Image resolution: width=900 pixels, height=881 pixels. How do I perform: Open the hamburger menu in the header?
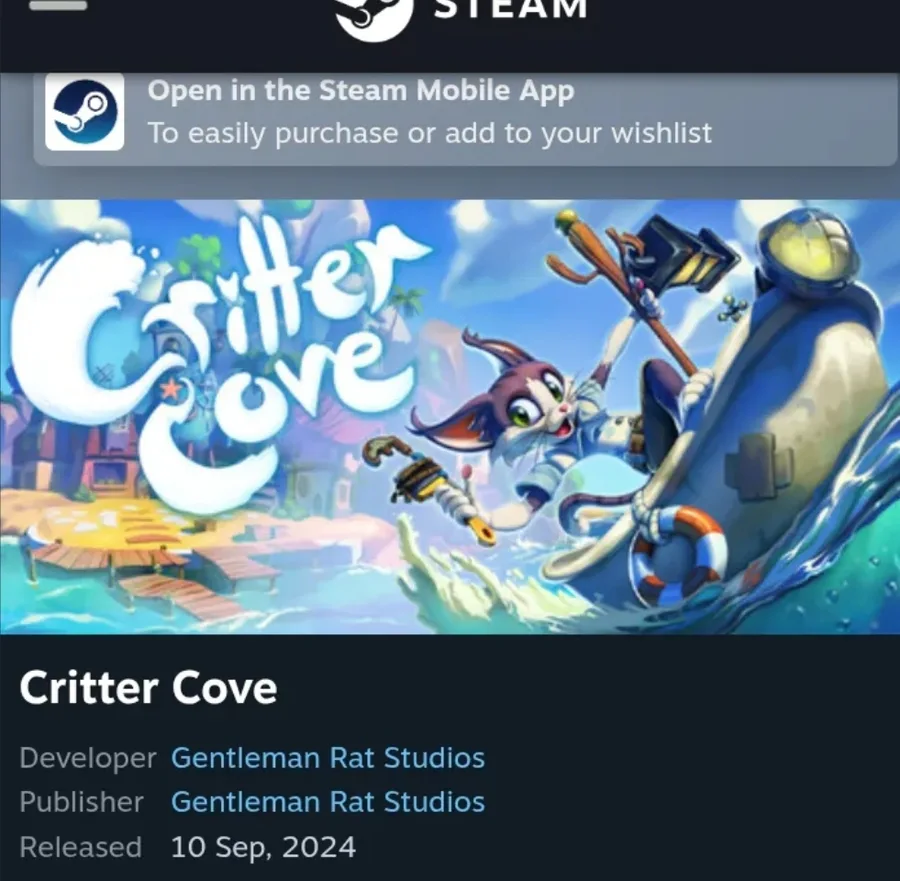pyautogui.click(x=58, y=5)
